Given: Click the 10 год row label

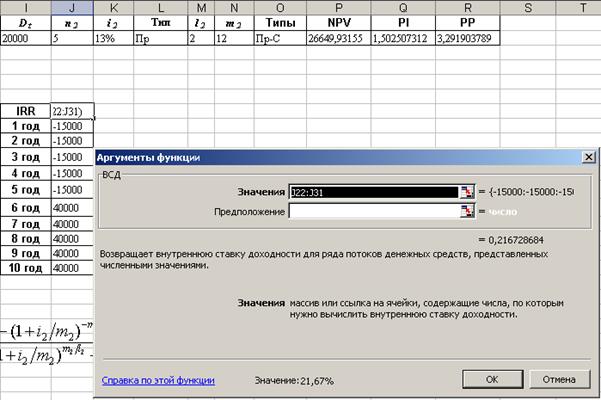Looking at the screenshot, I should click(24, 268).
